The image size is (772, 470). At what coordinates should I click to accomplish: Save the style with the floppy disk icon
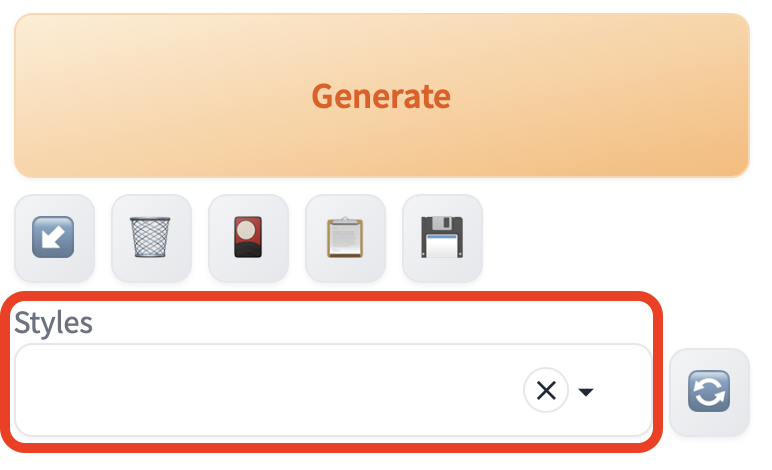tap(442, 238)
